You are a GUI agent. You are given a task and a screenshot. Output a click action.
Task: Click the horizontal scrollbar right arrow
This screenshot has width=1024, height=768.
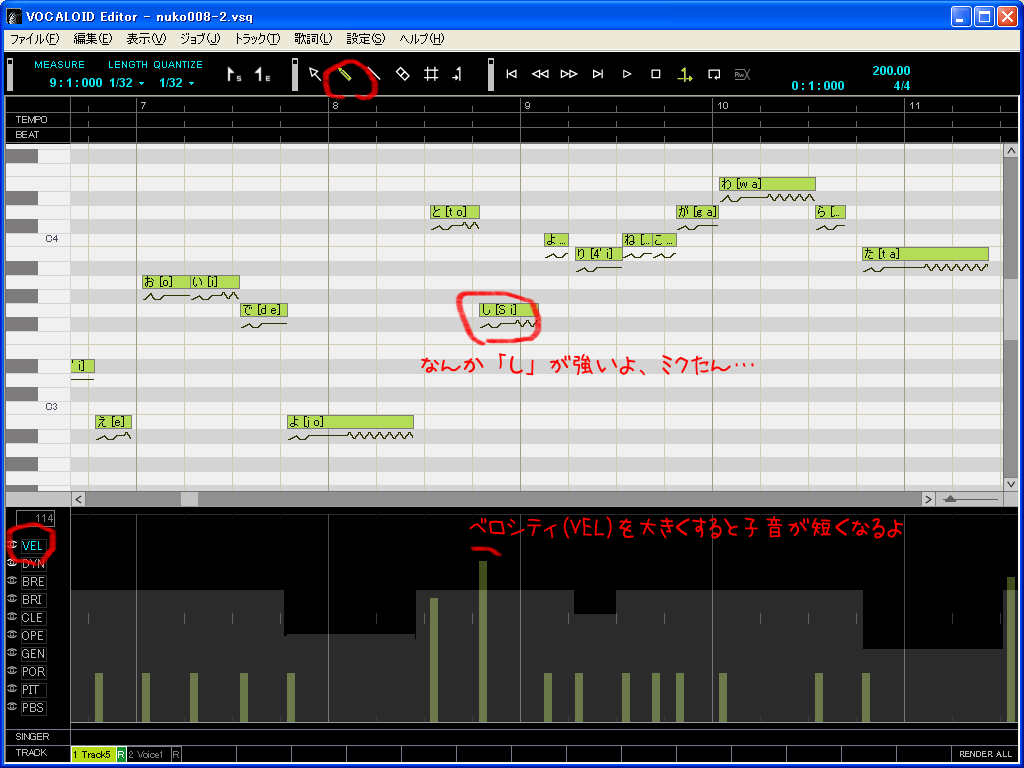[x=928, y=499]
